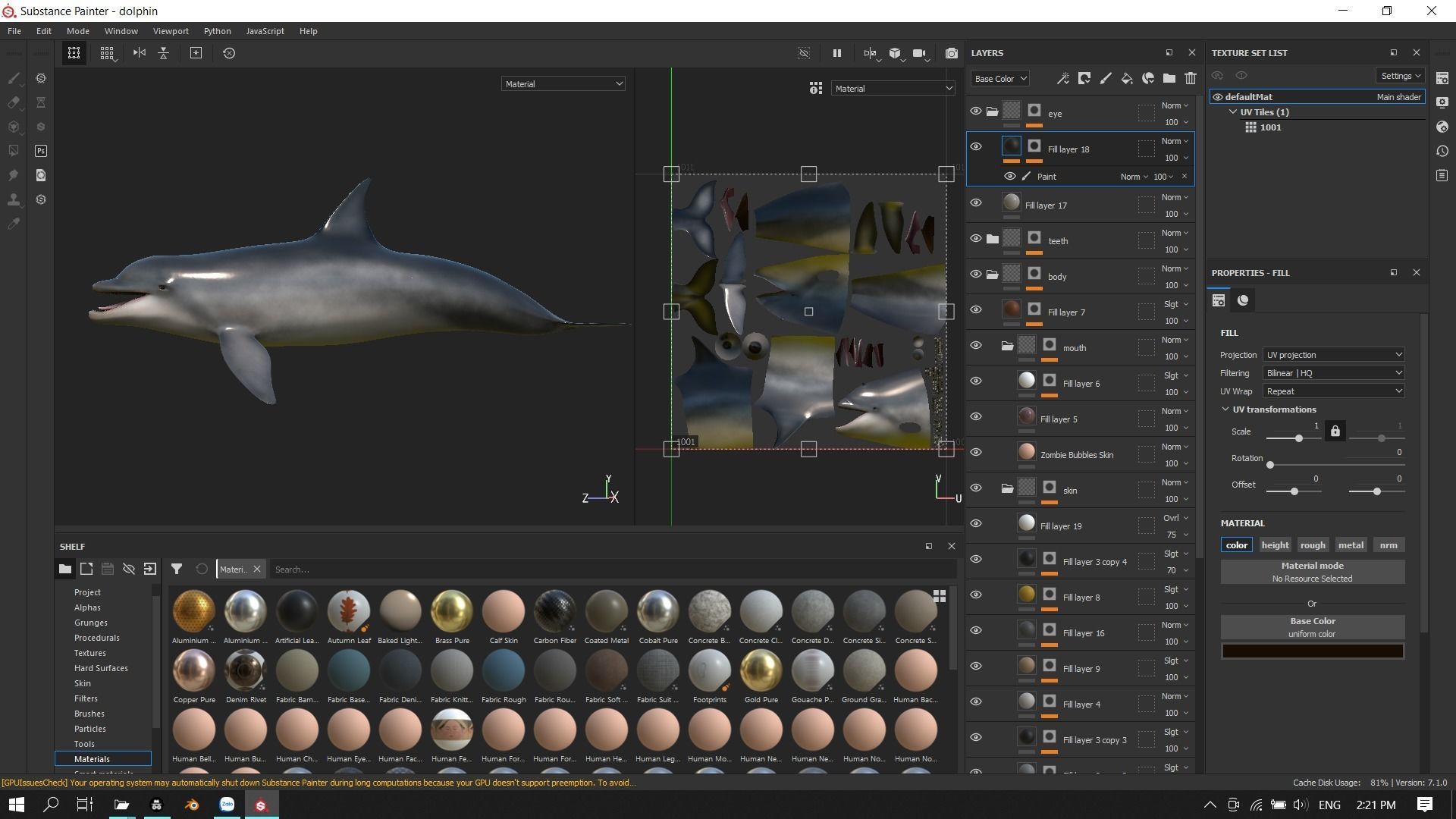Image resolution: width=1456 pixels, height=819 pixels.
Task: Create a new layer folder
Action: 1169,78
